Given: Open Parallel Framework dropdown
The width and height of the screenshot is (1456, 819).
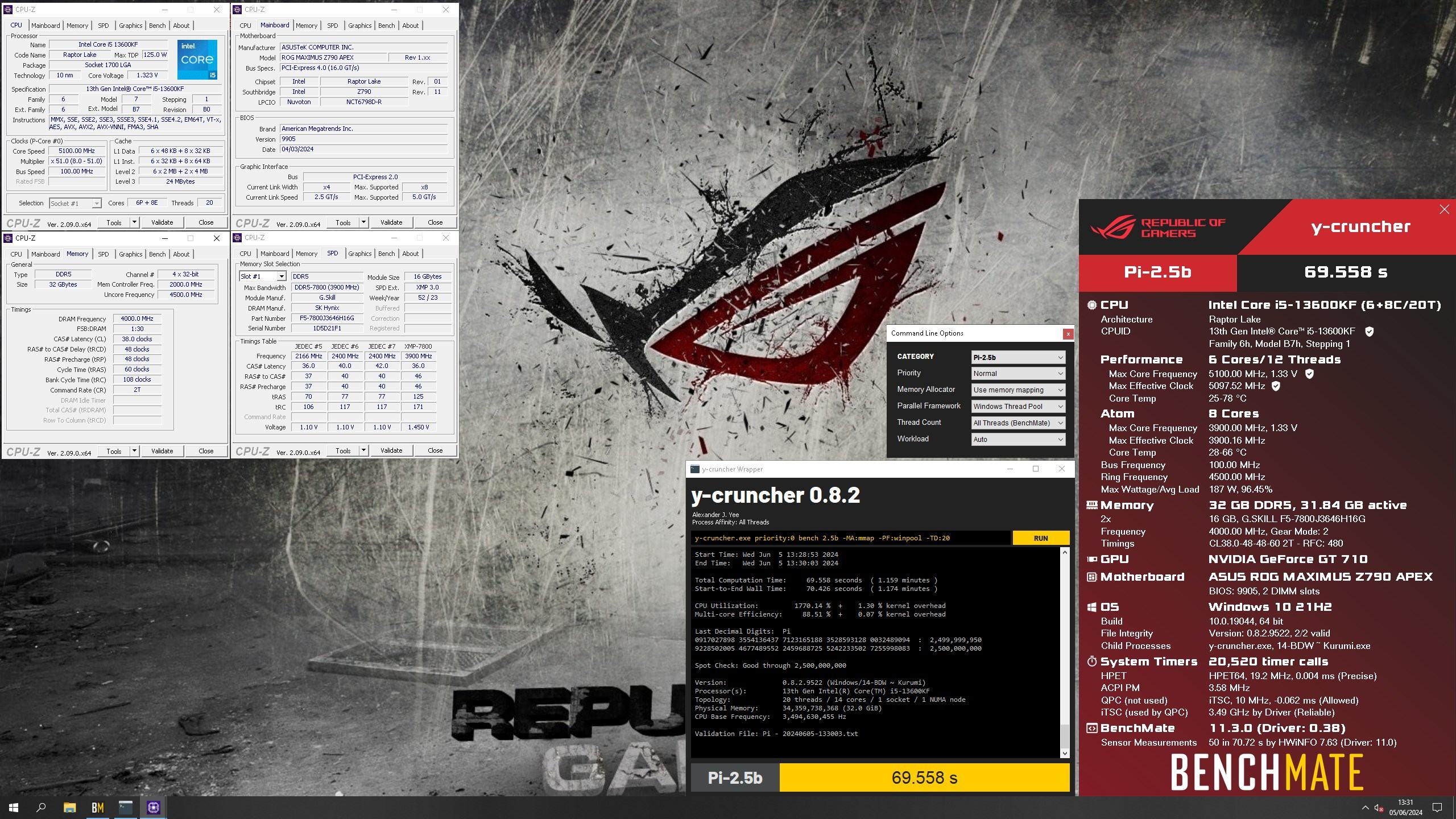Looking at the screenshot, I should pos(1018,407).
